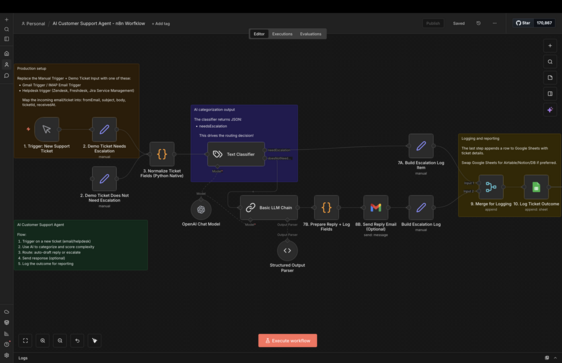Open the chat bubble icon in left sidebar
The height and width of the screenshot is (363, 562).
point(6,76)
